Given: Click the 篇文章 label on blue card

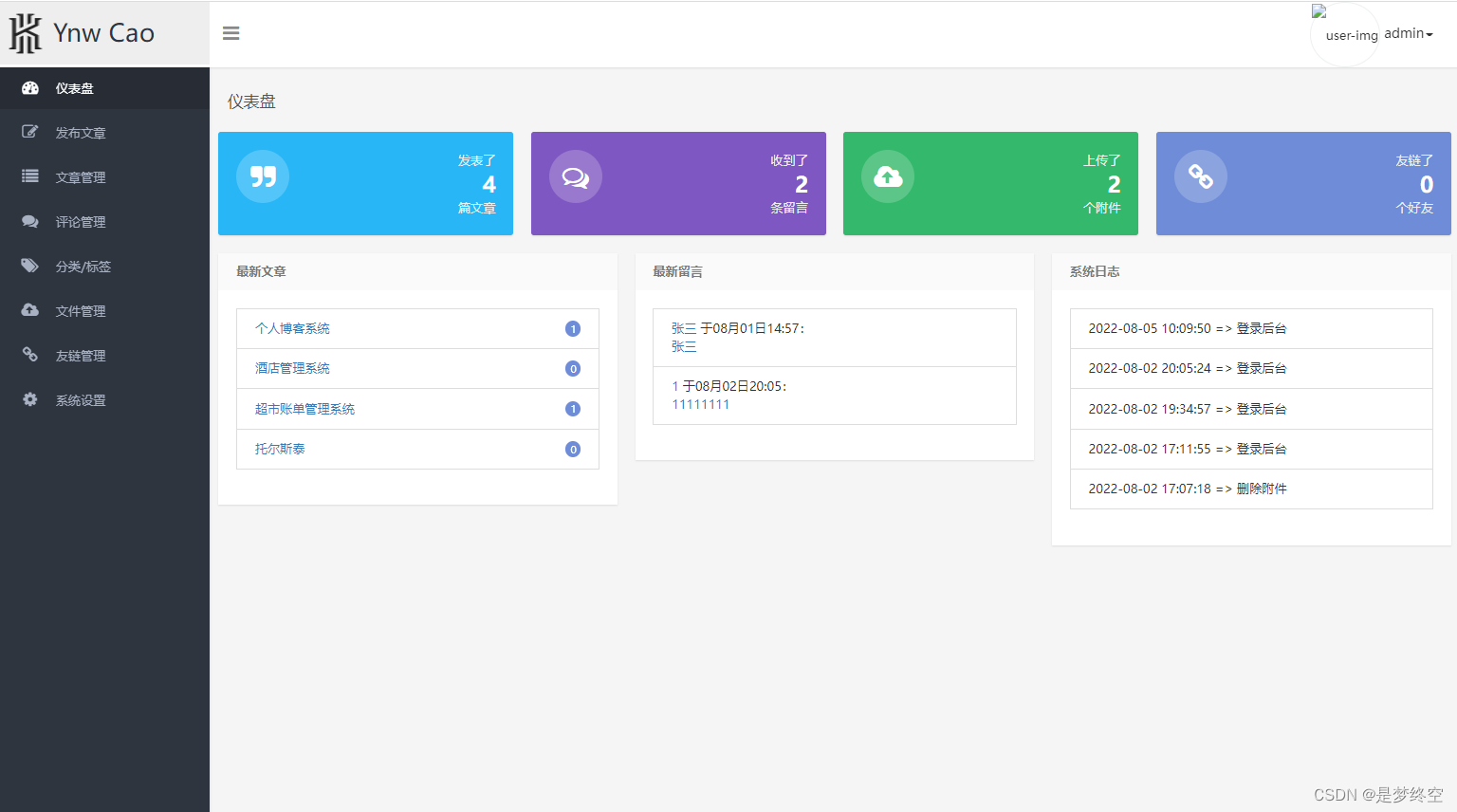Looking at the screenshot, I should 477,208.
